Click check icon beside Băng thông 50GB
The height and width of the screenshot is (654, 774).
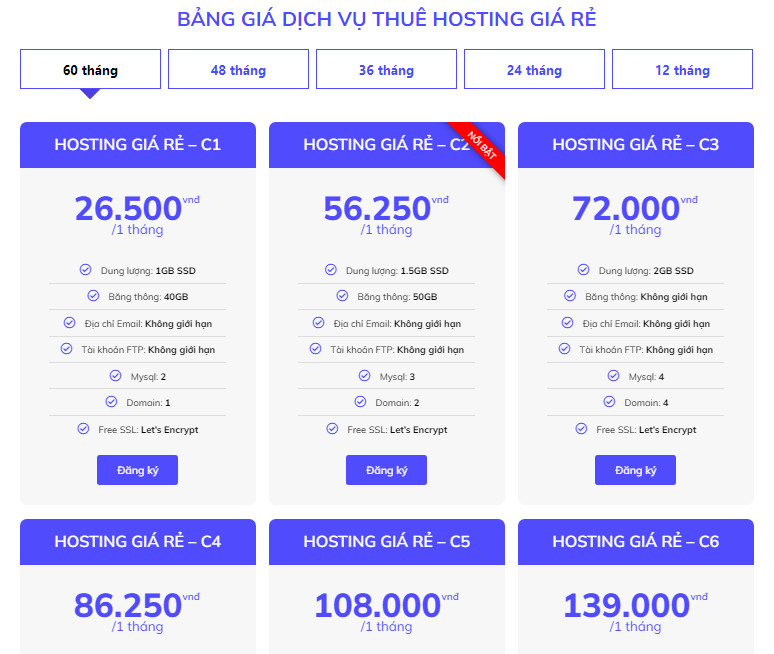pyautogui.click(x=342, y=296)
